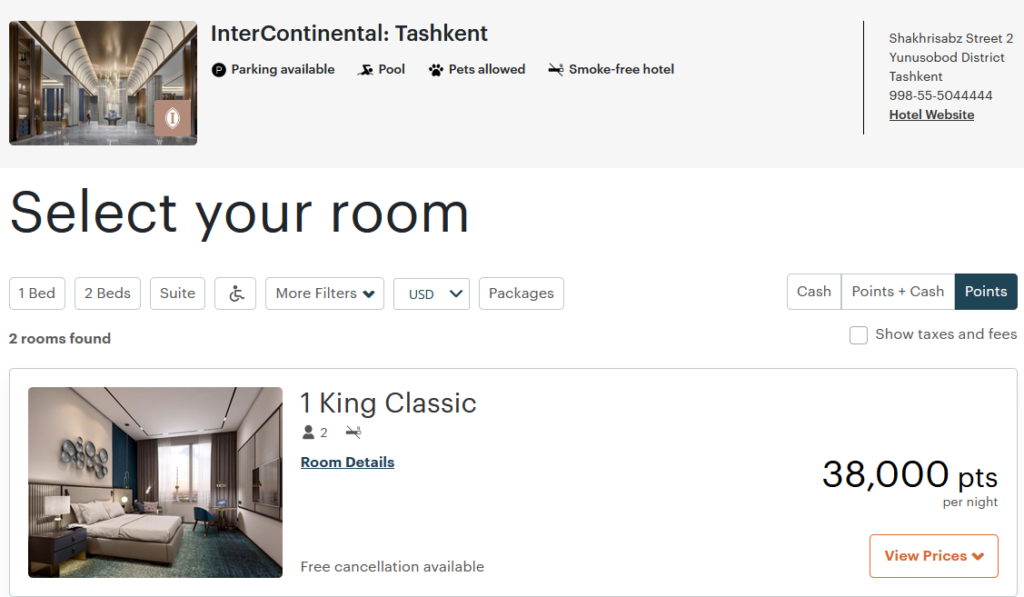1024x597 pixels.
Task: Open the USD currency selector
Action: (x=431, y=293)
